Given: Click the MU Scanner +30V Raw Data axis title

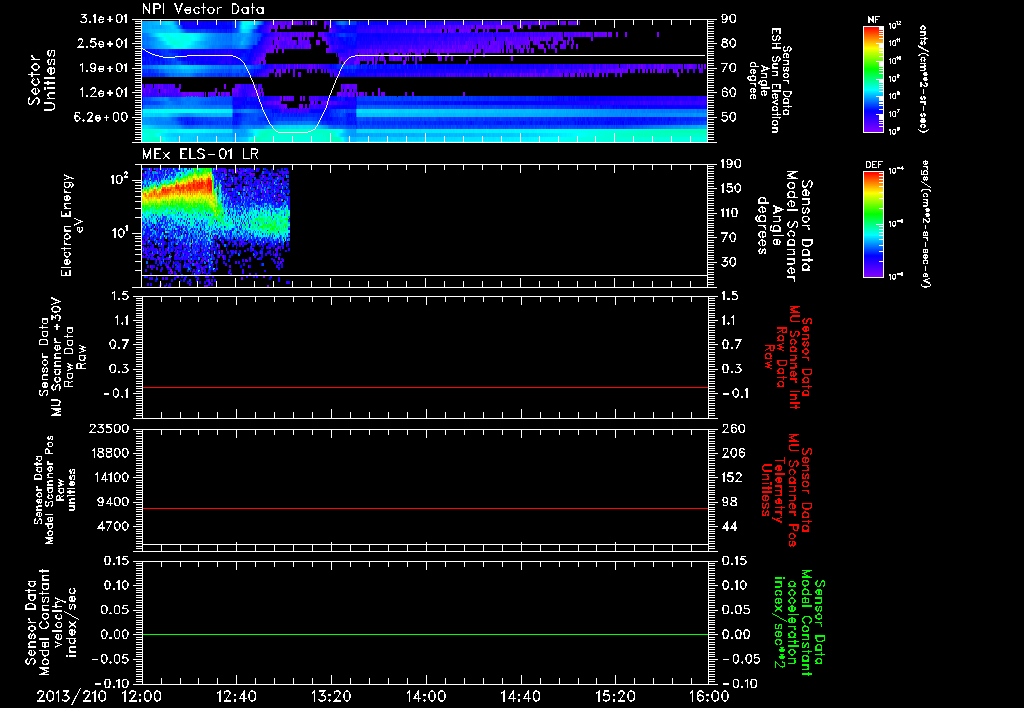Looking at the screenshot, I should pyautogui.click(x=61, y=357).
